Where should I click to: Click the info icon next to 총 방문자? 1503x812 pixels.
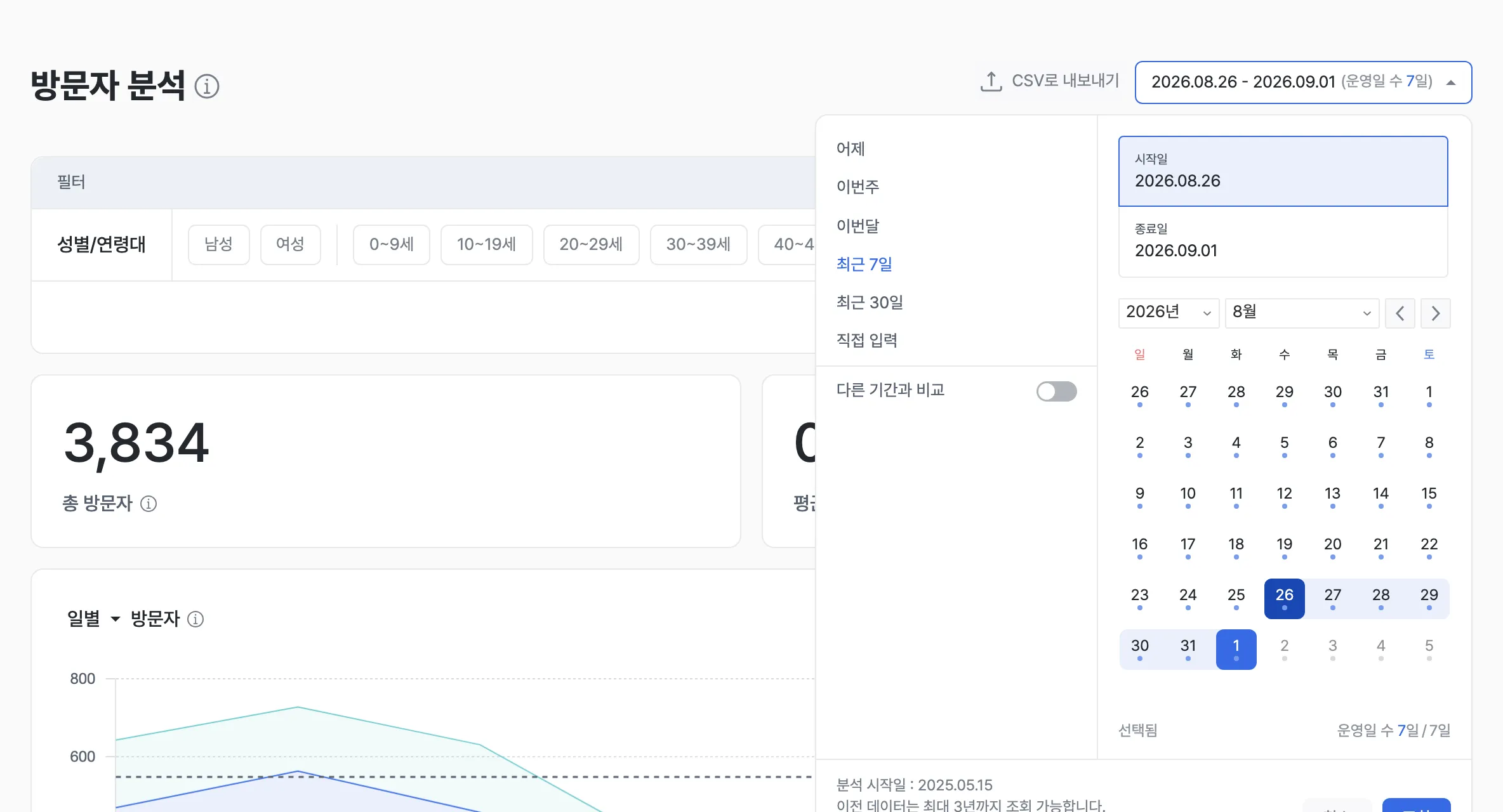point(149,504)
